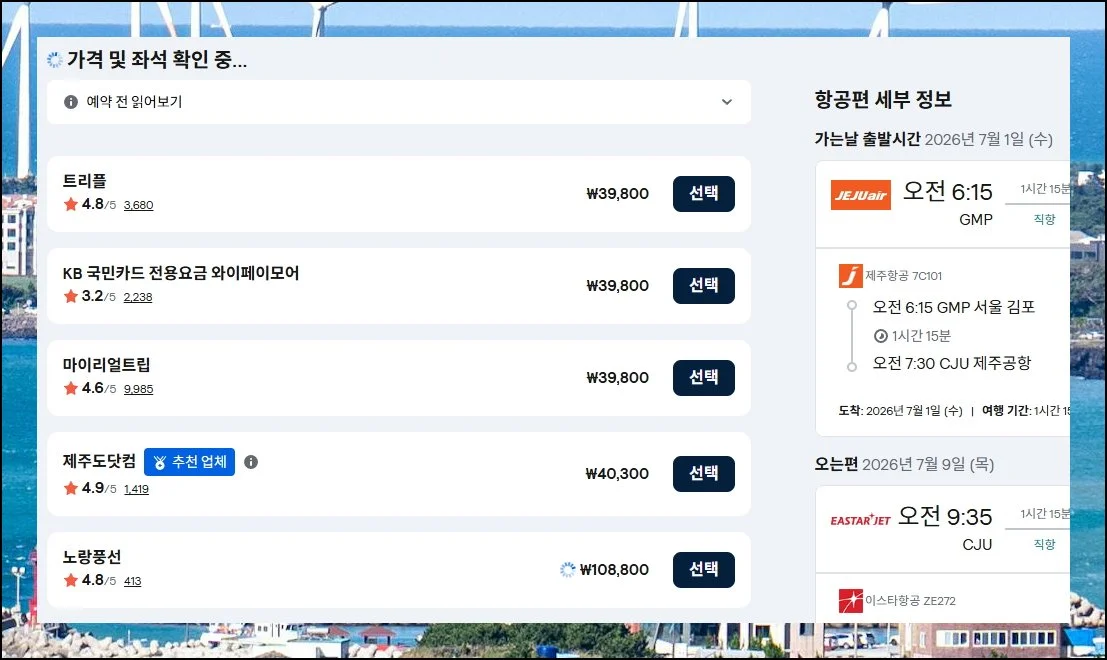Click the 추천 업체 badge
This screenshot has height=660, width=1107.
tap(189, 462)
